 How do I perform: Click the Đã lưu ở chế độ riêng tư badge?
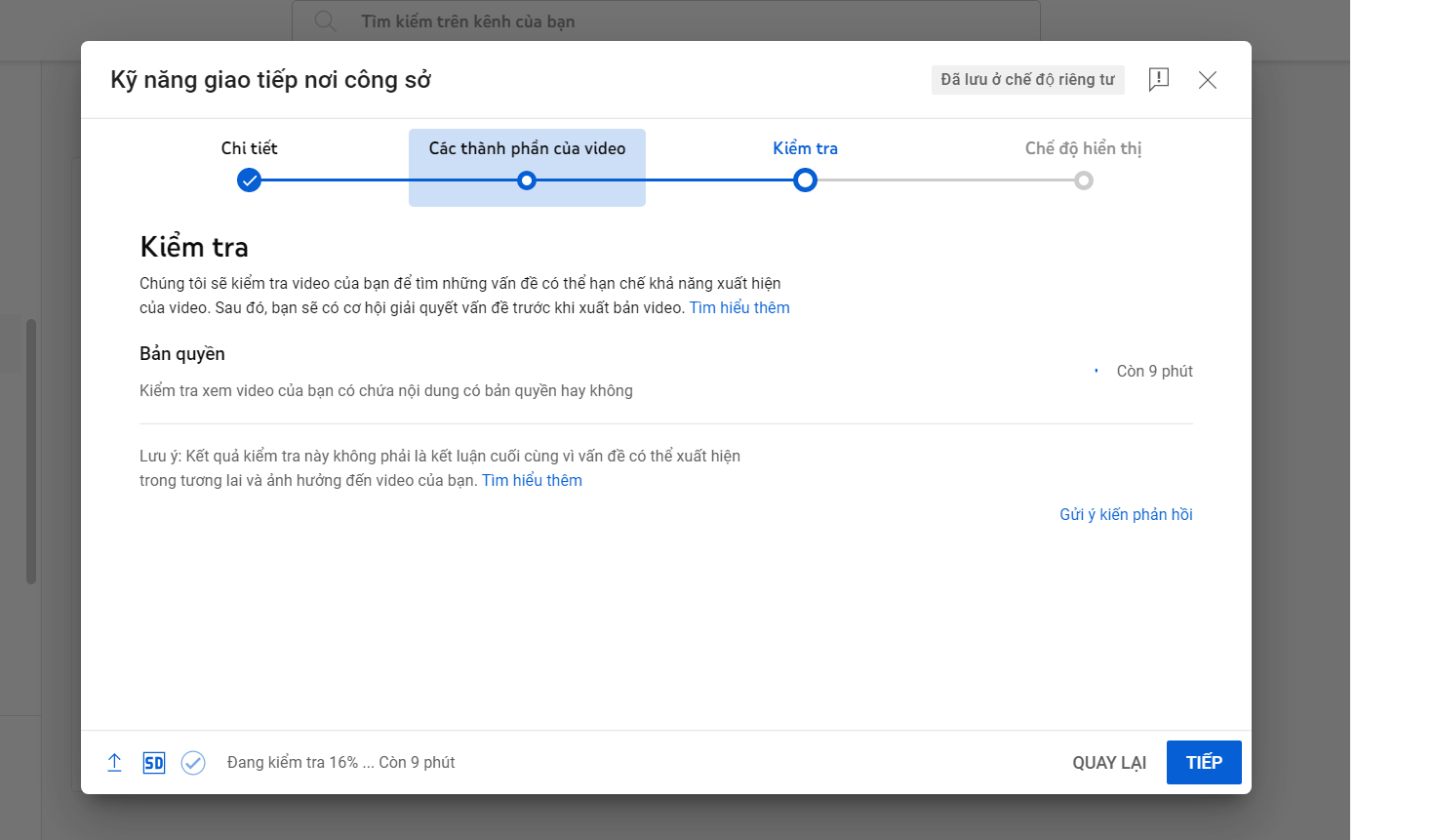[x=1027, y=80]
